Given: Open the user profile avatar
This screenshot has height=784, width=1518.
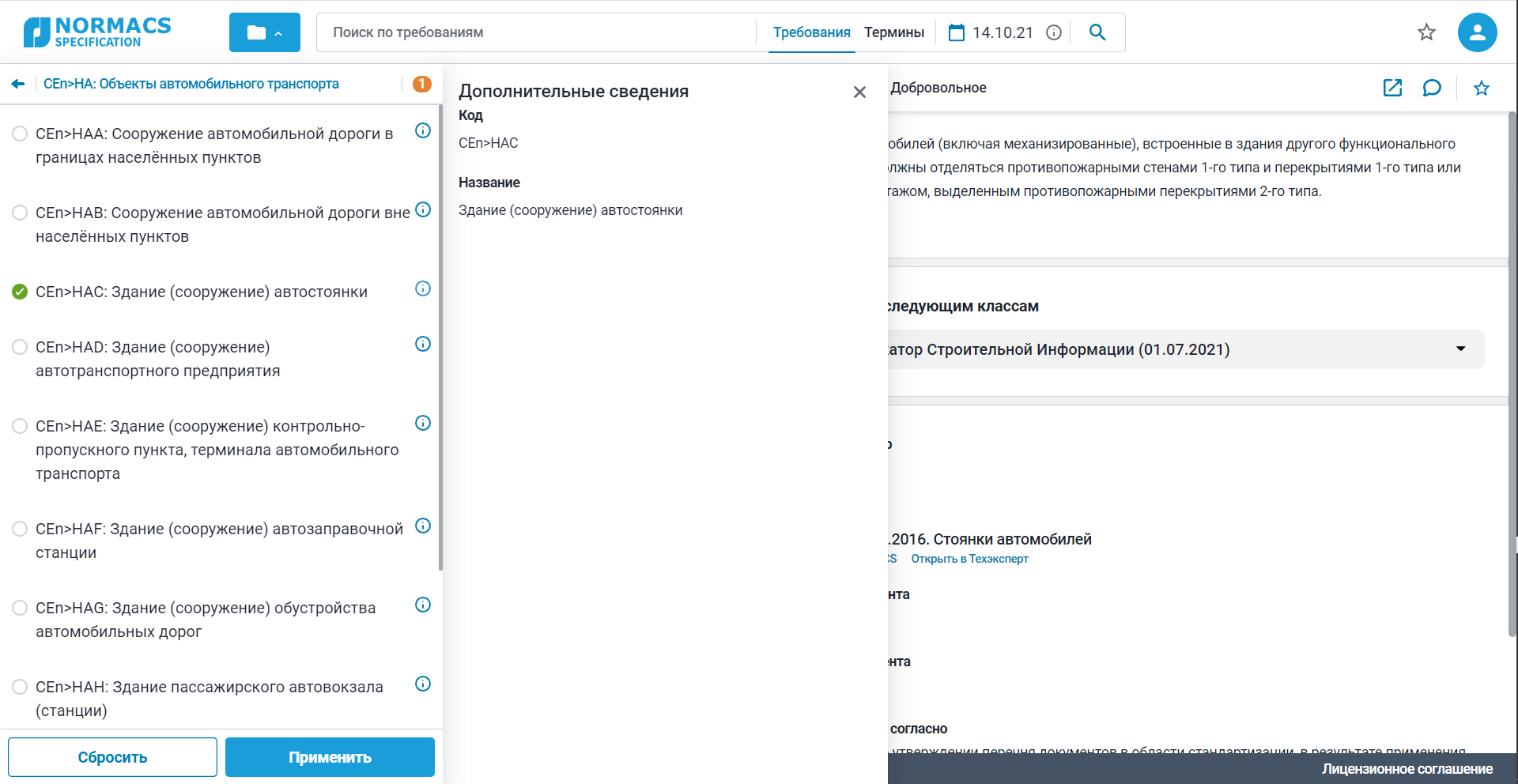Looking at the screenshot, I should point(1477,32).
